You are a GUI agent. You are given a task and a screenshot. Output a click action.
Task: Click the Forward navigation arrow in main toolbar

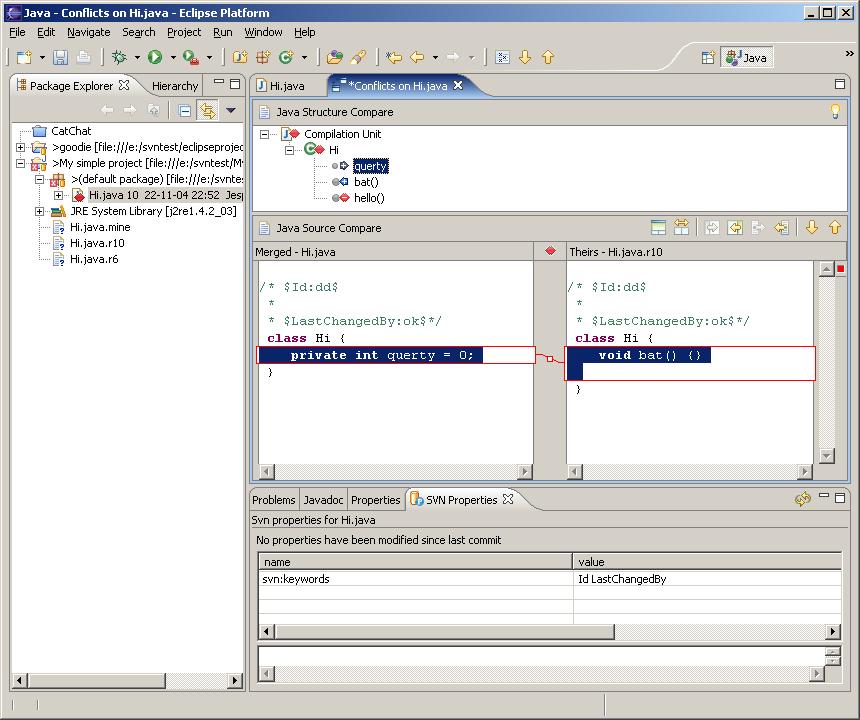(x=452, y=57)
